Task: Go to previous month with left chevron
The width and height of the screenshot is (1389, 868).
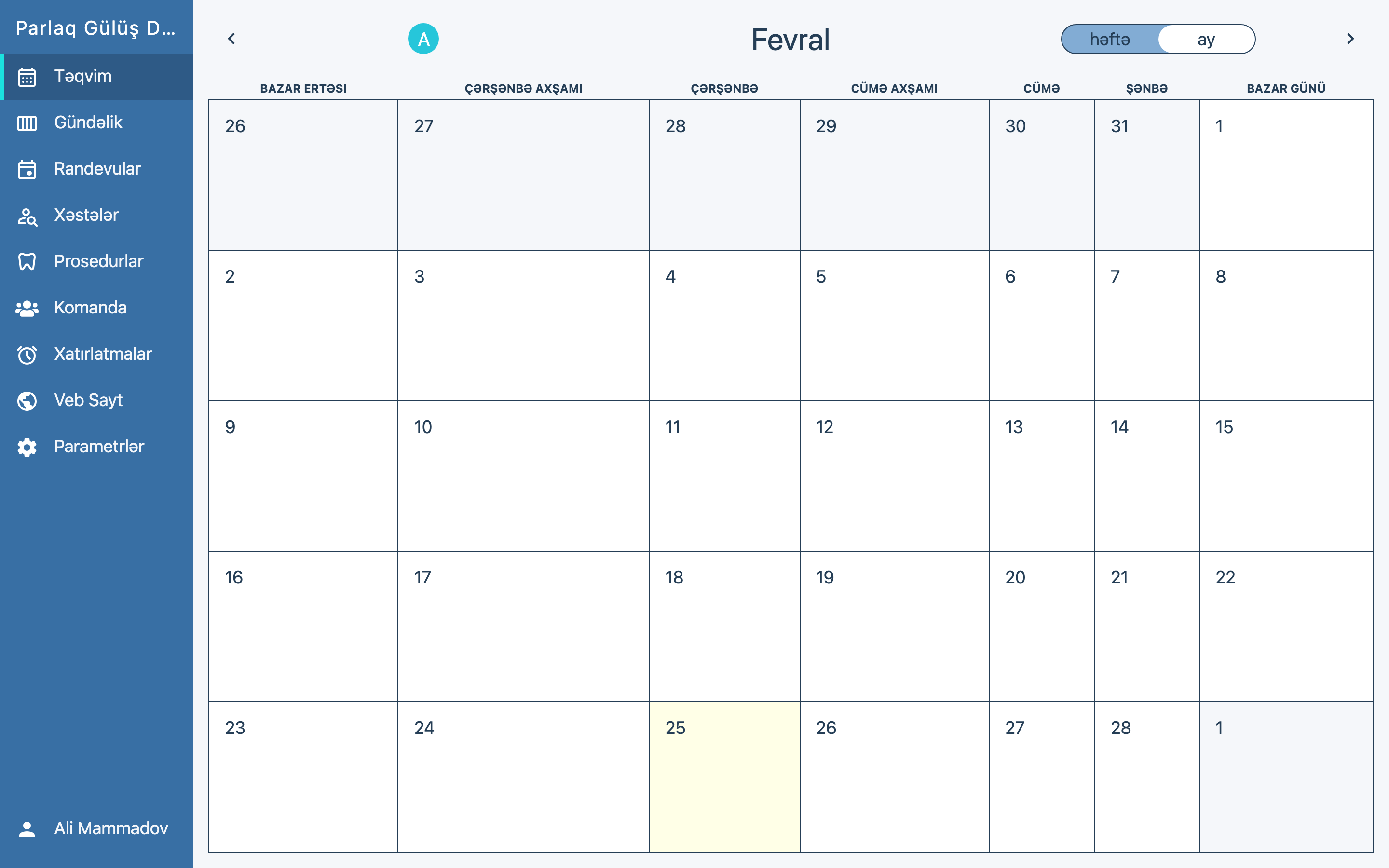Action: [231, 39]
